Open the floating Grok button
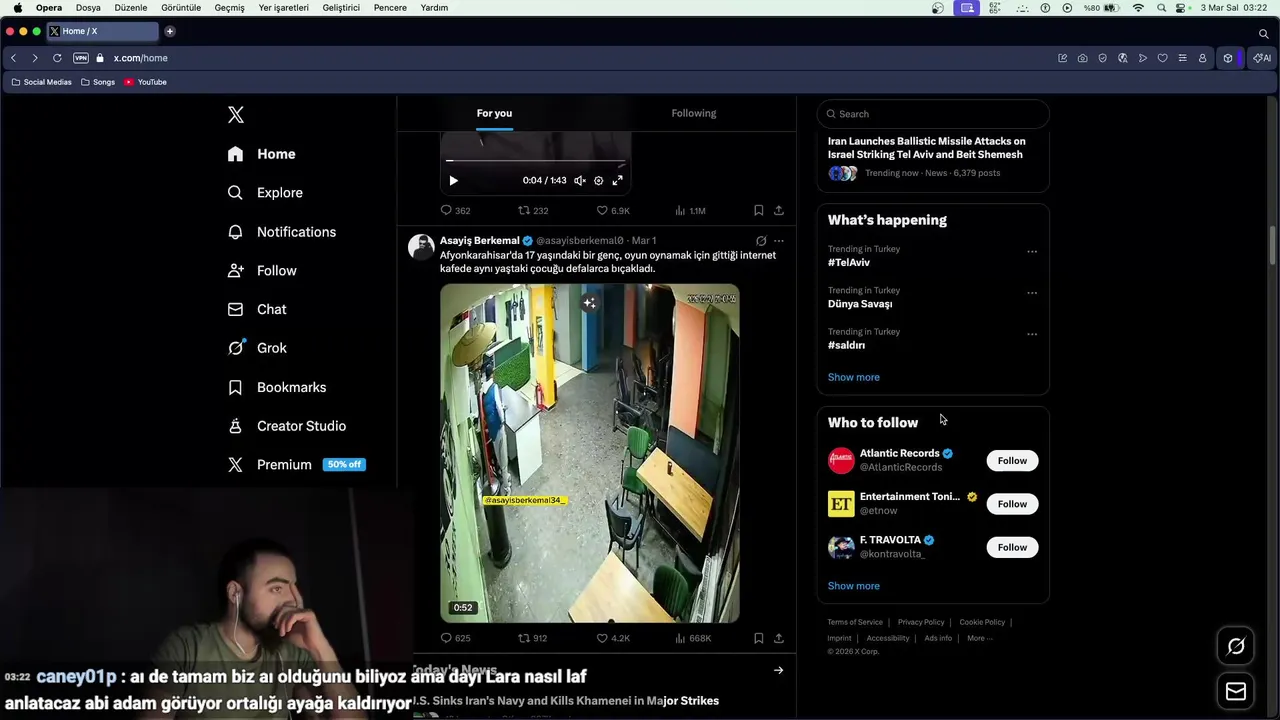 click(1236, 647)
